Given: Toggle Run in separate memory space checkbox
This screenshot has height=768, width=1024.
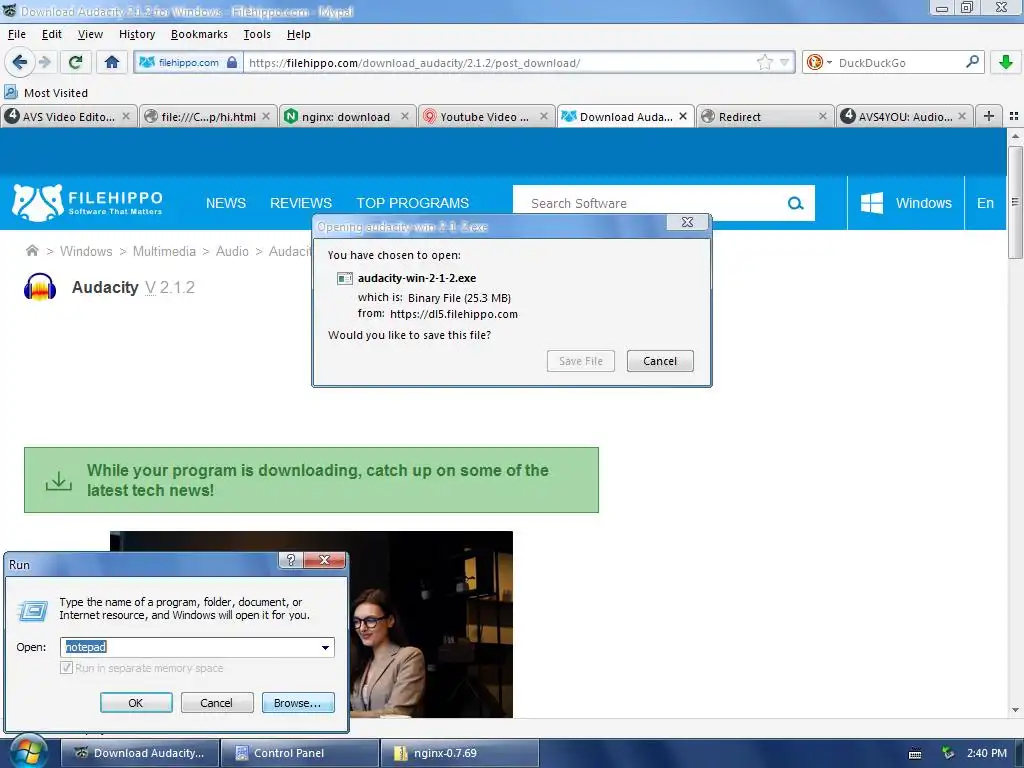Looking at the screenshot, I should 66,667.
